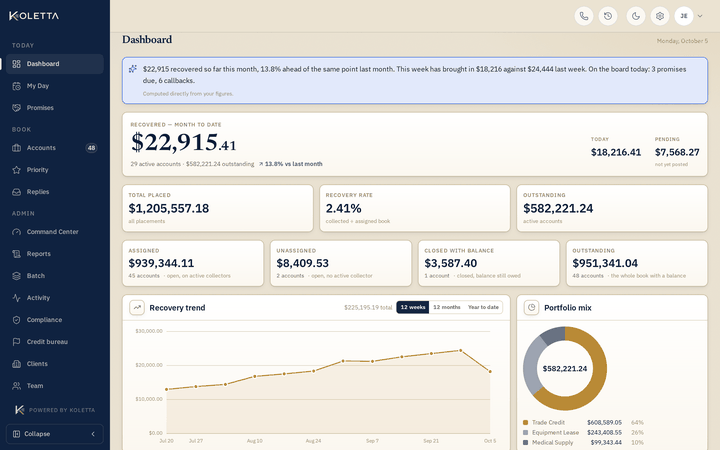This screenshot has width=720, height=450.
Task: Select the 12 months range tab
Action: 447,307
